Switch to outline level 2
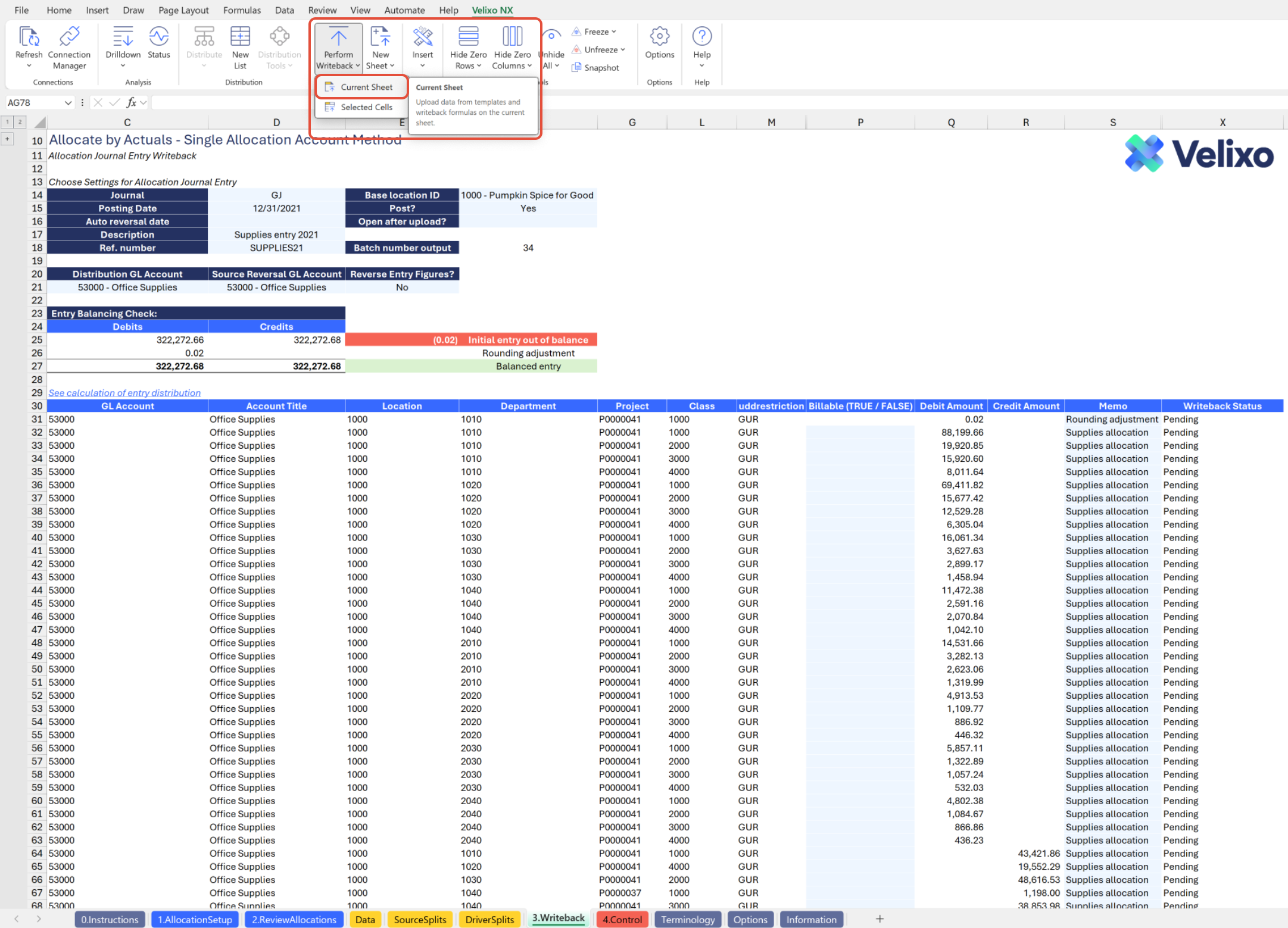 pos(20,122)
